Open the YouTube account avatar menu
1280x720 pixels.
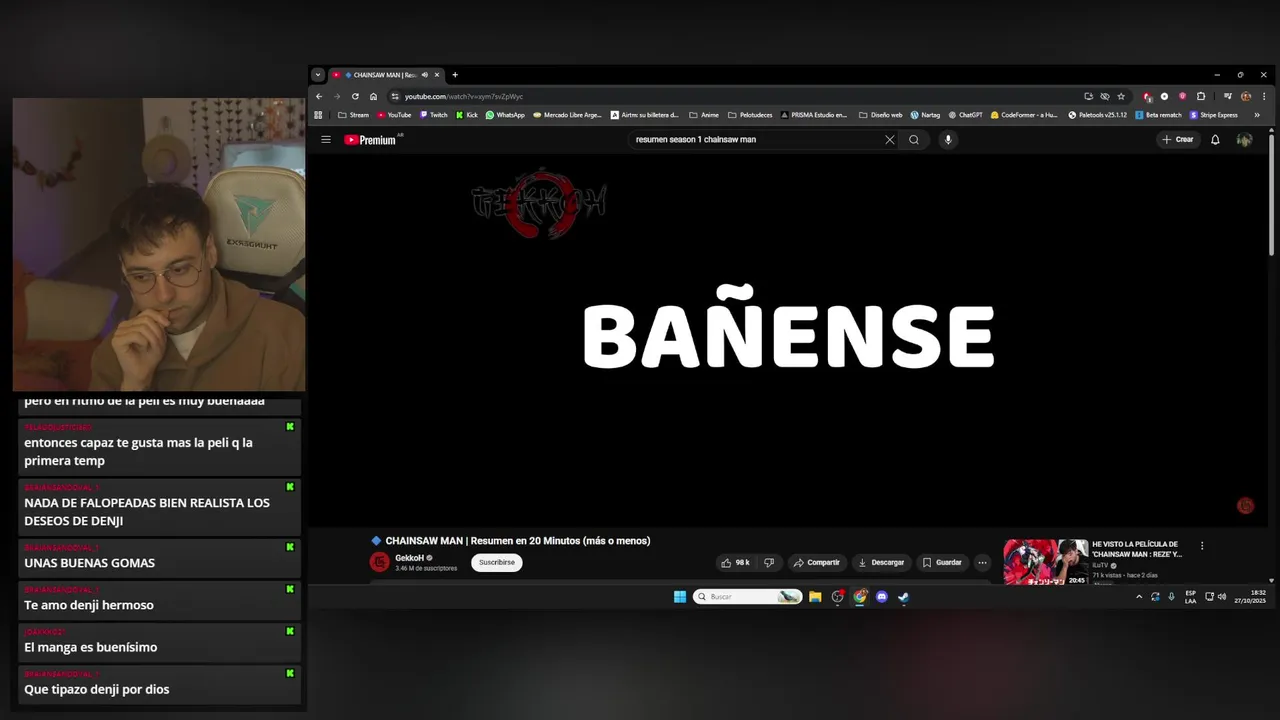coord(1244,140)
